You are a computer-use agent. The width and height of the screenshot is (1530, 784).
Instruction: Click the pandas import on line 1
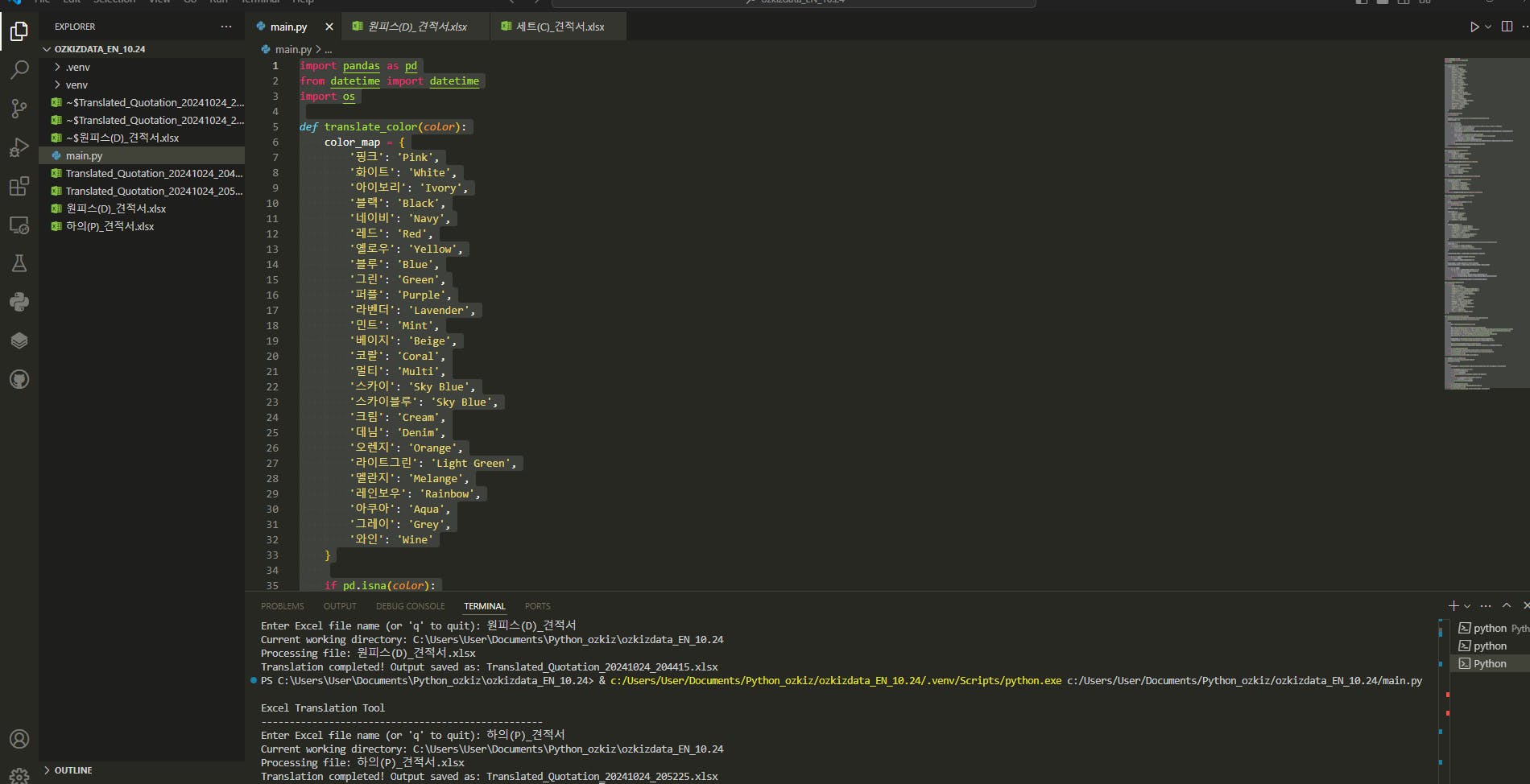pos(362,66)
